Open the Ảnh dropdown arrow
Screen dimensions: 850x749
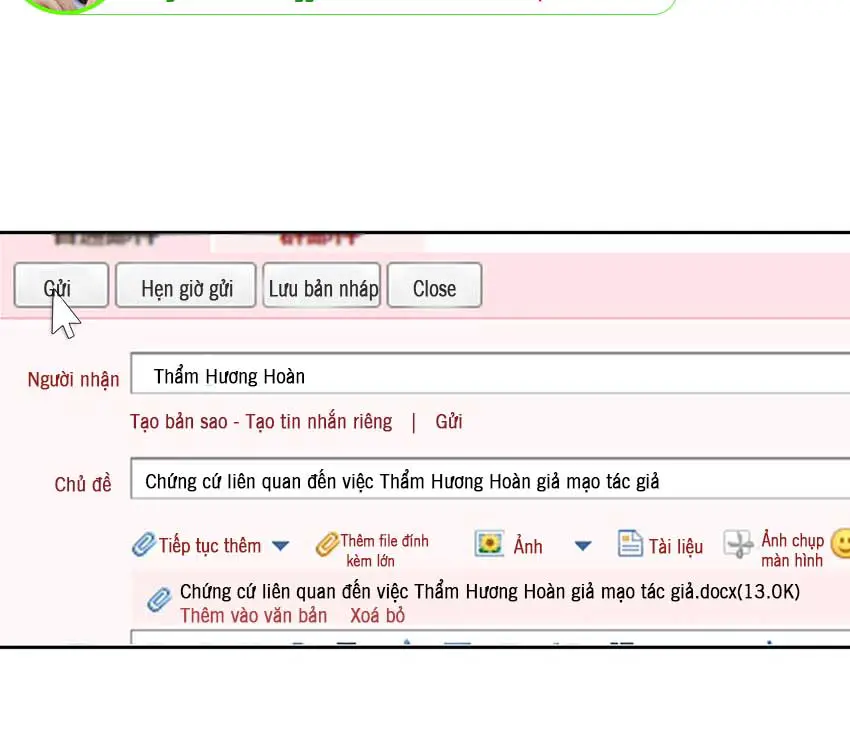(582, 546)
